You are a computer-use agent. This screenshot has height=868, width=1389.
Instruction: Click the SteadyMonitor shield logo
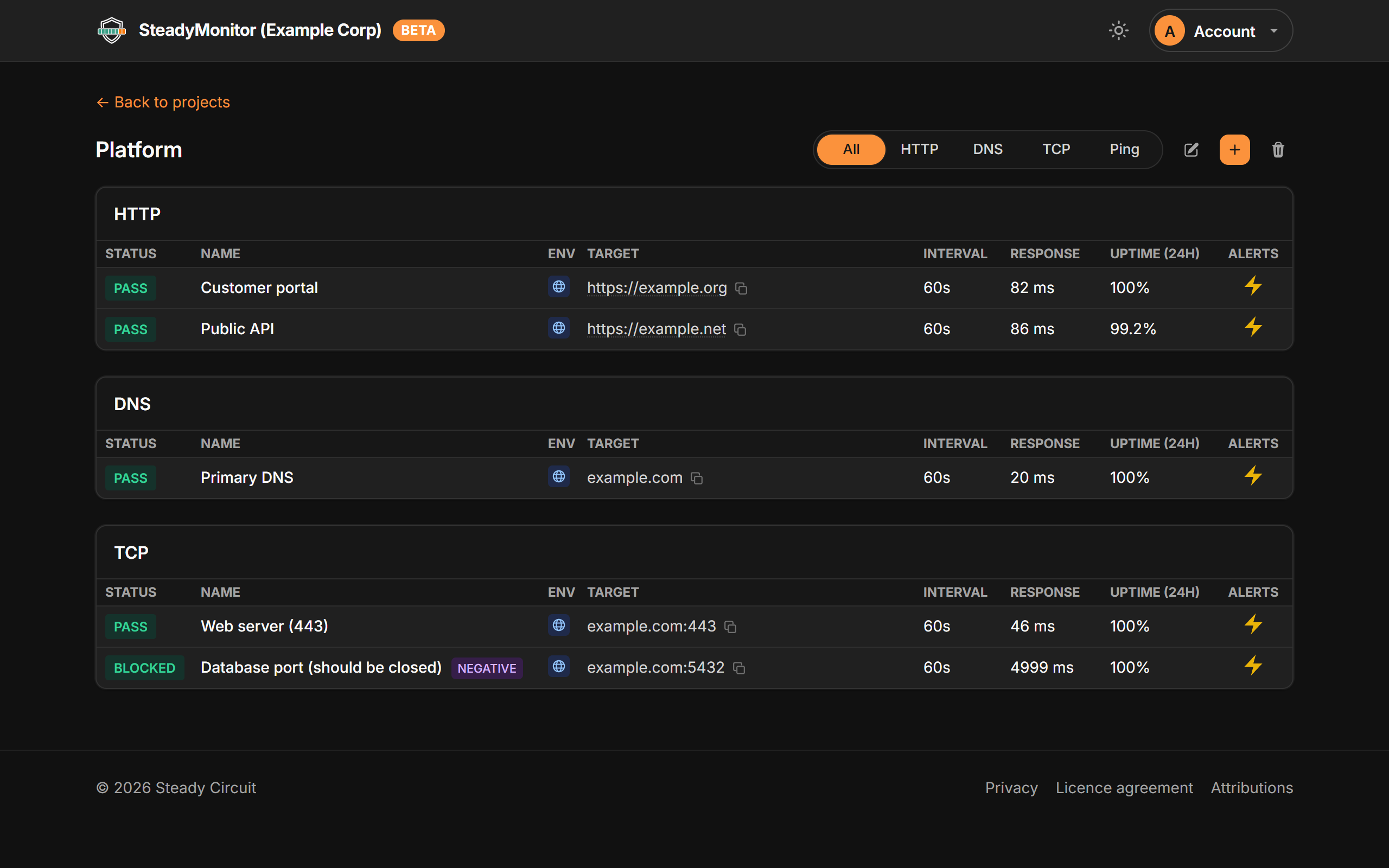point(111,30)
